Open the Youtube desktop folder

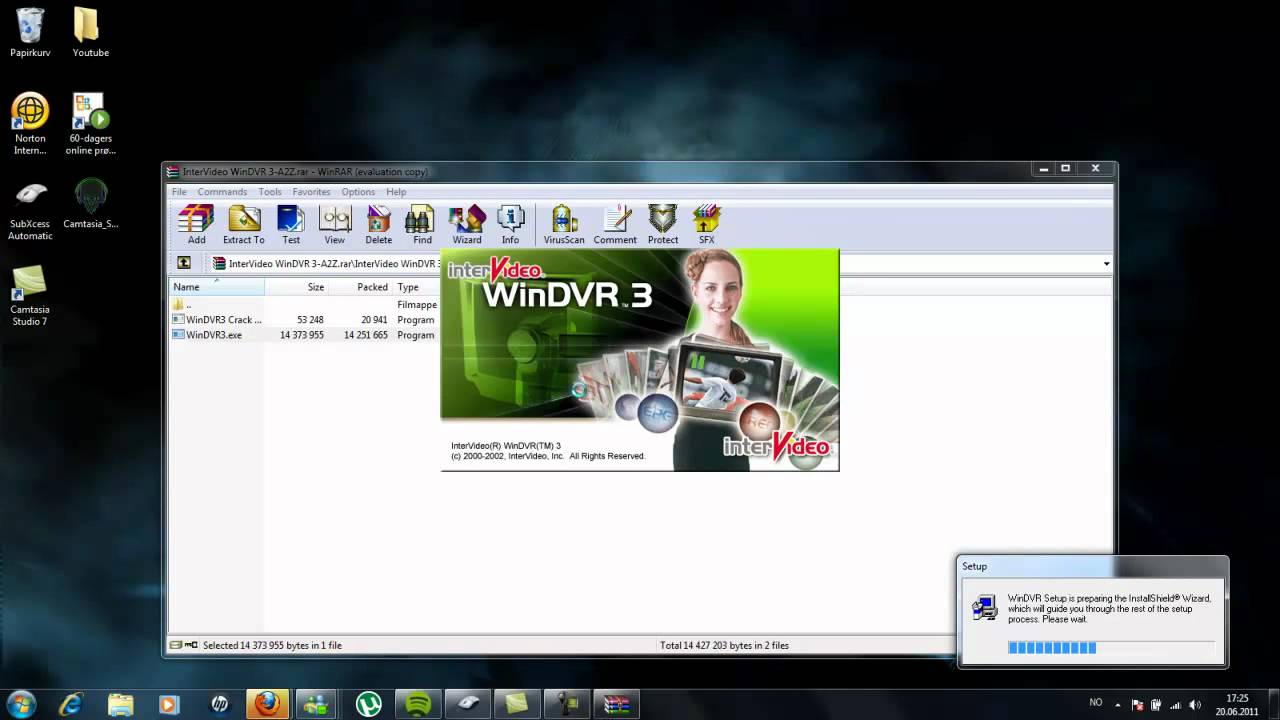tap(90, 32)
